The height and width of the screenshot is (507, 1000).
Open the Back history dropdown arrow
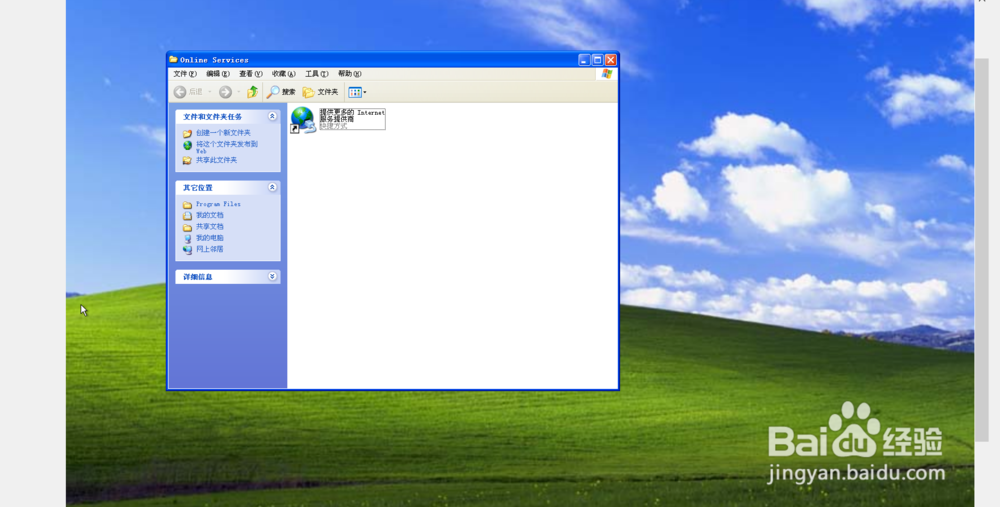click(210, 92)
